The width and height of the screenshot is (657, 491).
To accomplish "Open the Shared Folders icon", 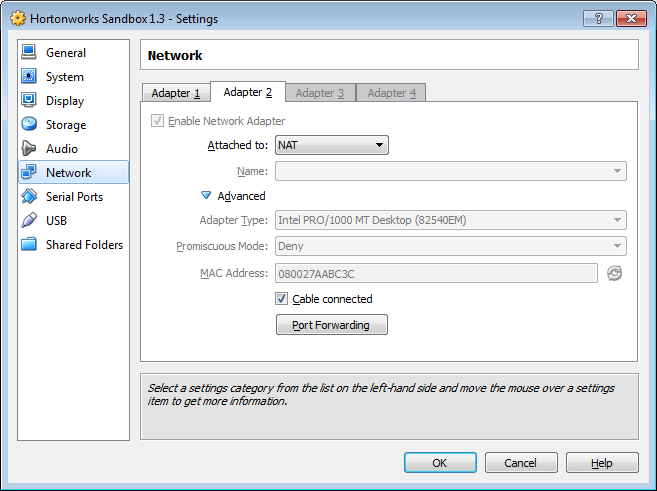I will (28, 245).
